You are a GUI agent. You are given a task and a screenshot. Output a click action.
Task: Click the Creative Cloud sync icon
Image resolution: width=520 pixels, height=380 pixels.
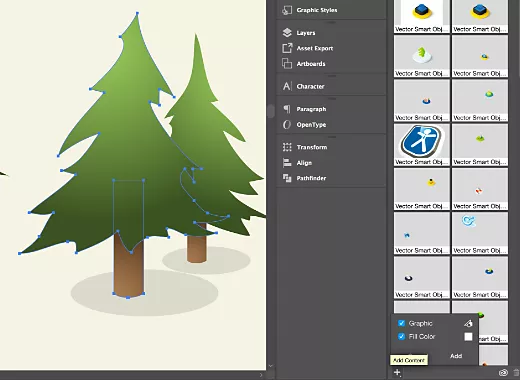pos(503,373)
